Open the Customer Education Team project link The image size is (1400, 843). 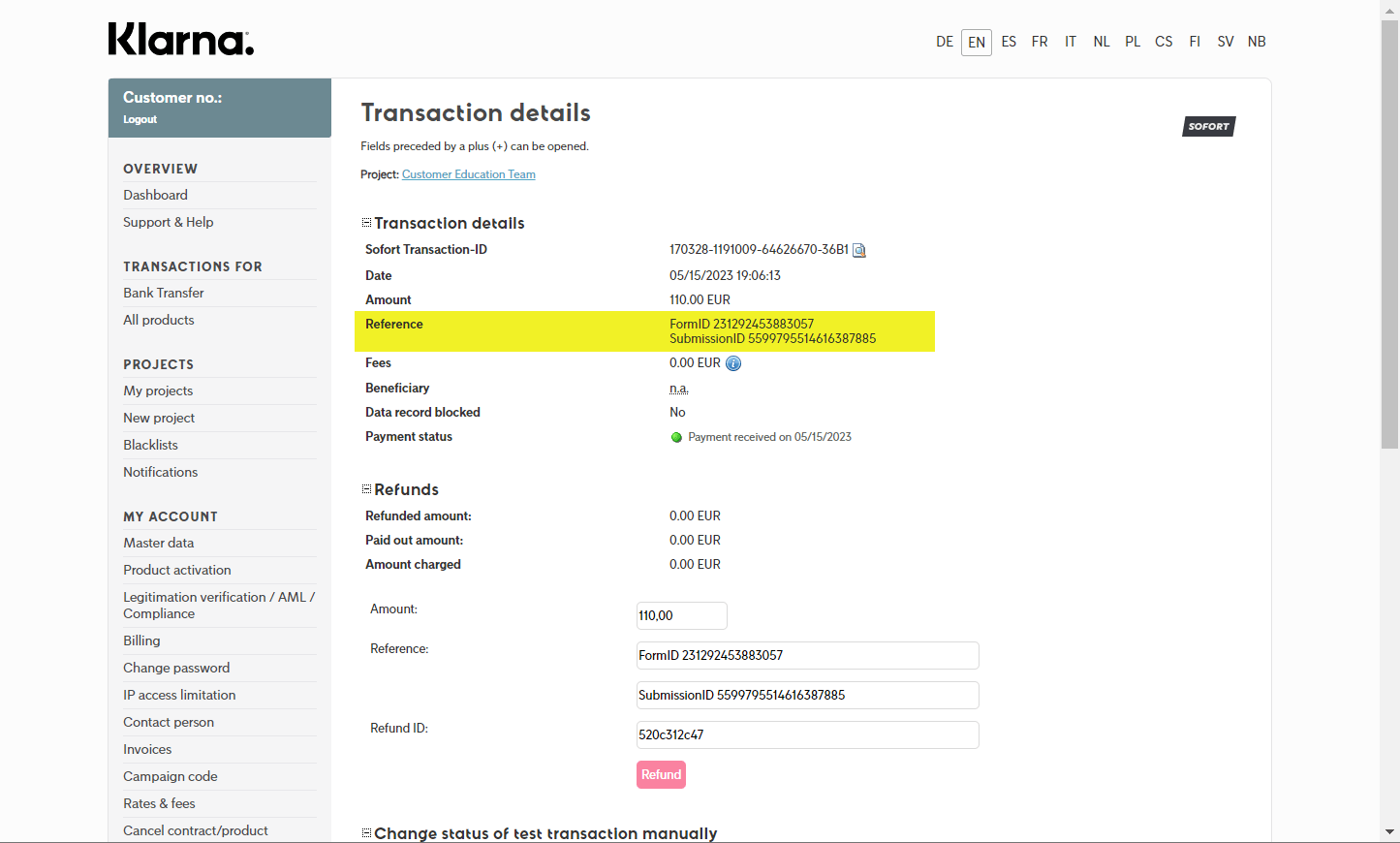point(469,174)
